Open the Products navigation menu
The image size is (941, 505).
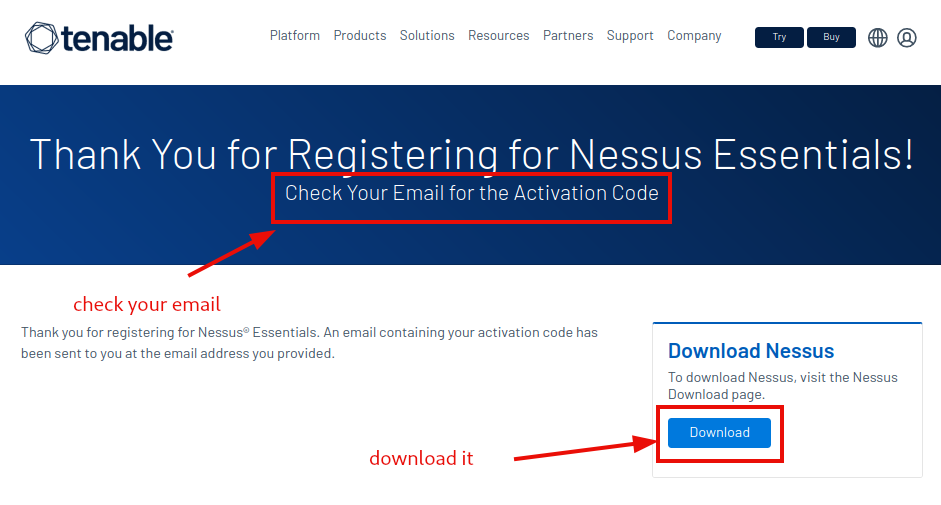point(360,35)
